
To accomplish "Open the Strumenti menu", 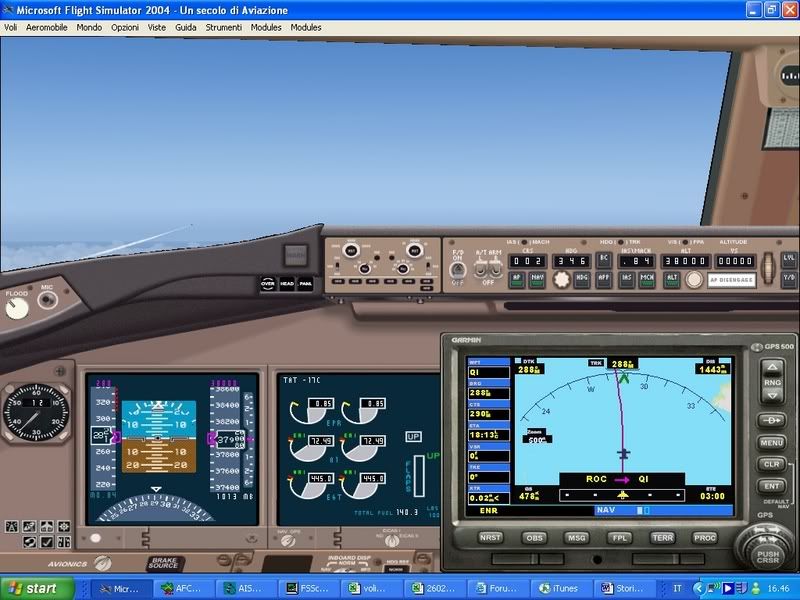I will pos(223,28).
